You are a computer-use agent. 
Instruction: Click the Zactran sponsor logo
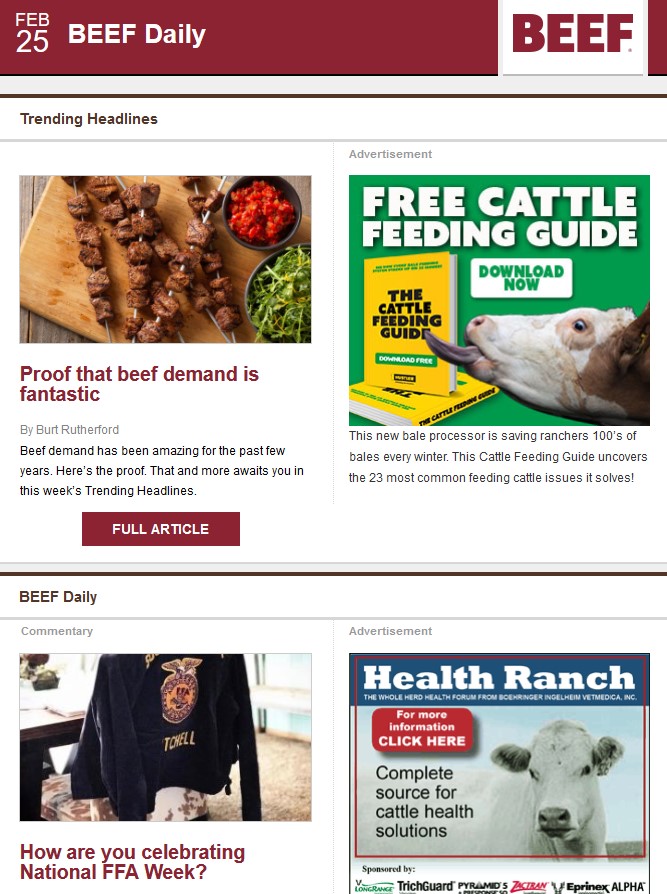(529, 887)
